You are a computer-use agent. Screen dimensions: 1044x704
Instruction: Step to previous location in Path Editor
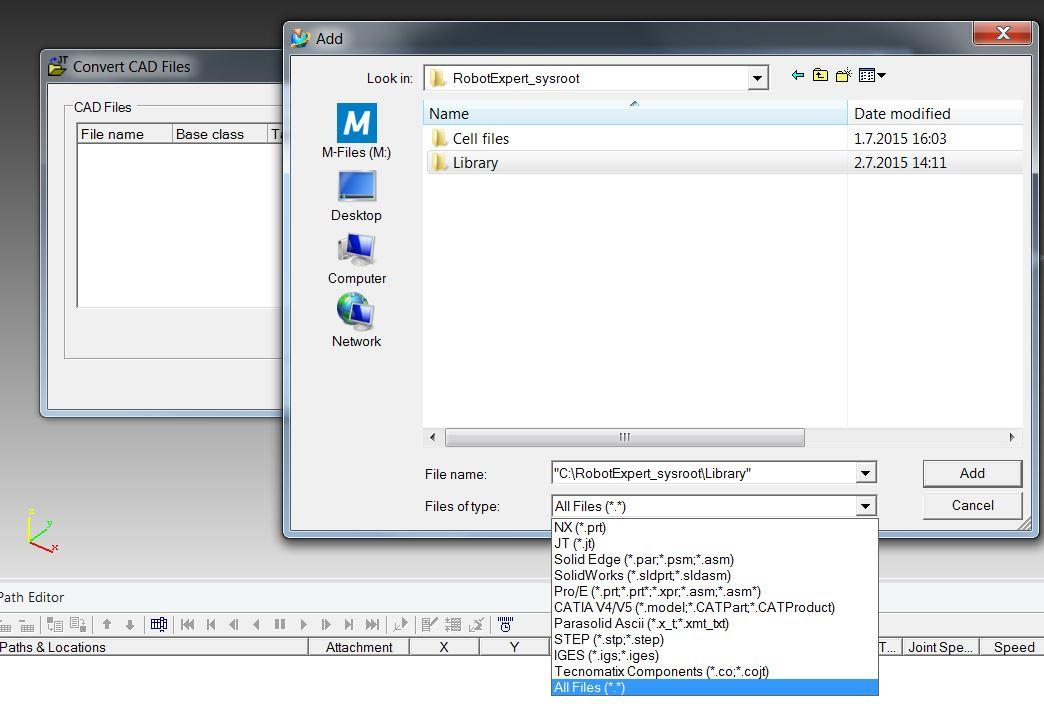211,624
